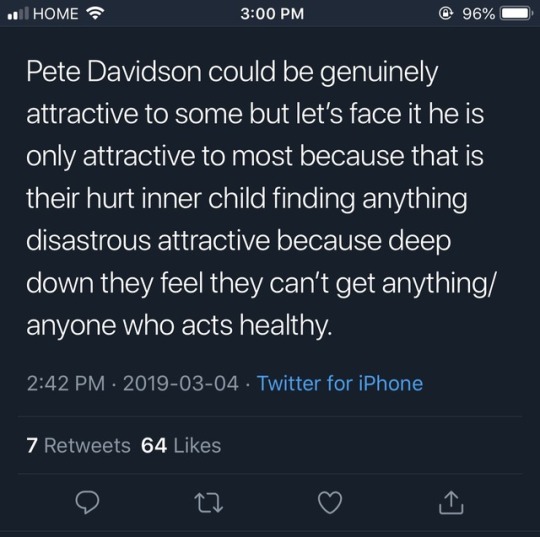Tap the rotation lock status icon
Viewport: 540px width, 537px height.
(446, 13)
